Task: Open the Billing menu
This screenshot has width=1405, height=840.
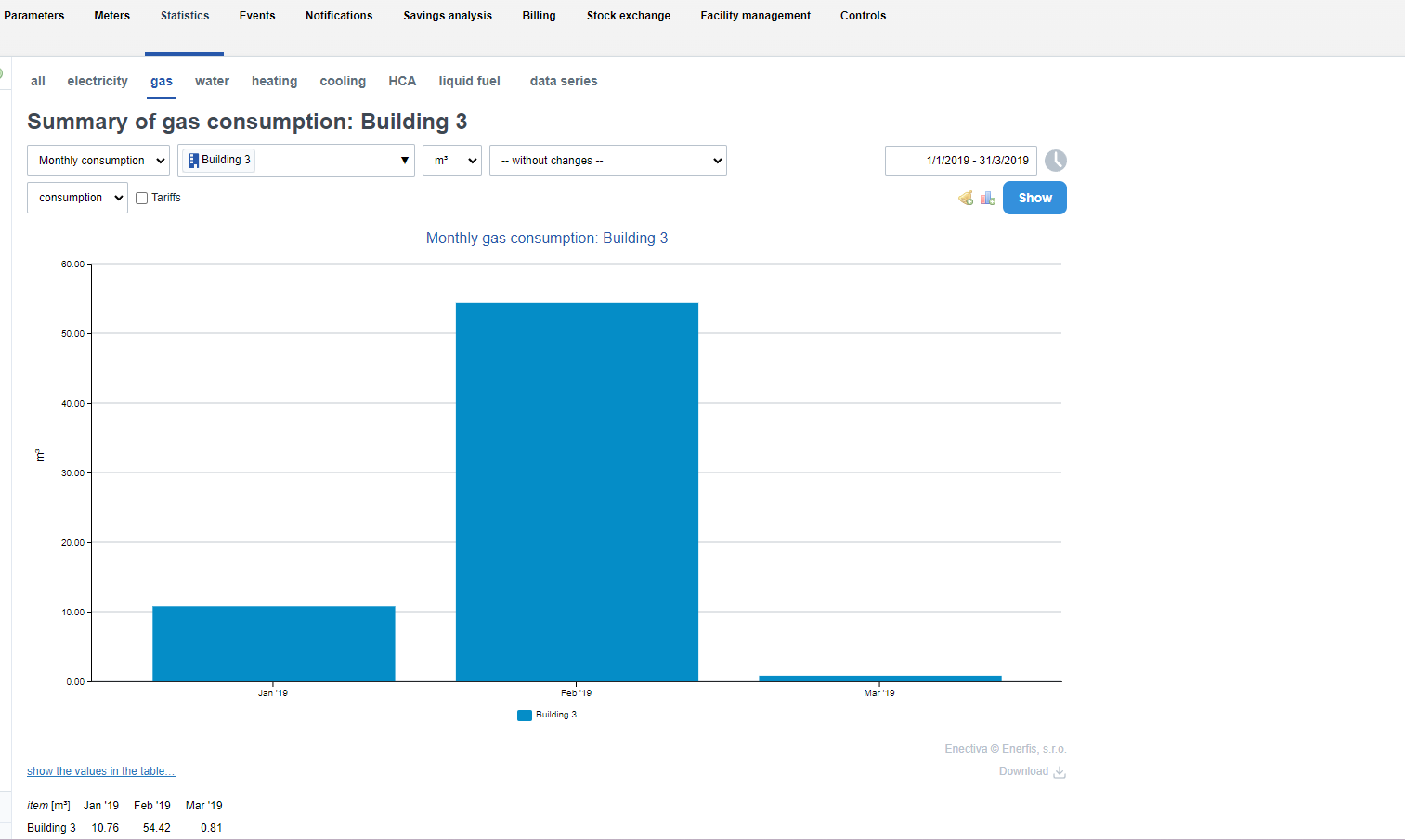Action: [539, 16]
